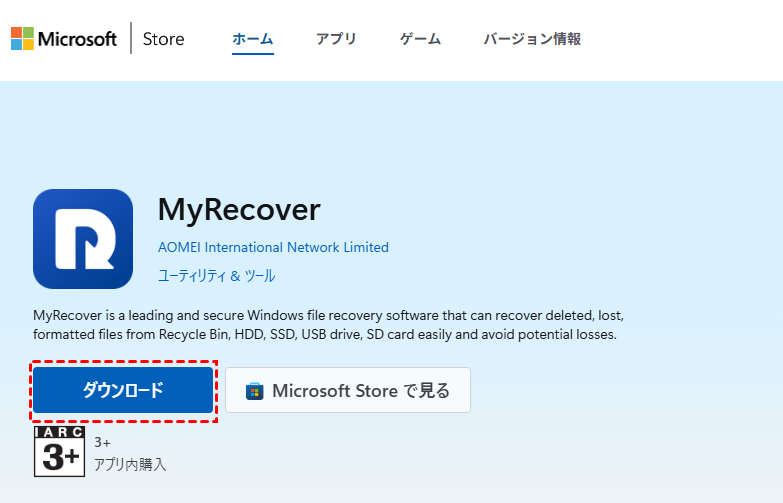Click the divider between Microsoft and Store
Image resolution: width=783 pixels, height=503 pixels.
[x=131, y=39]
